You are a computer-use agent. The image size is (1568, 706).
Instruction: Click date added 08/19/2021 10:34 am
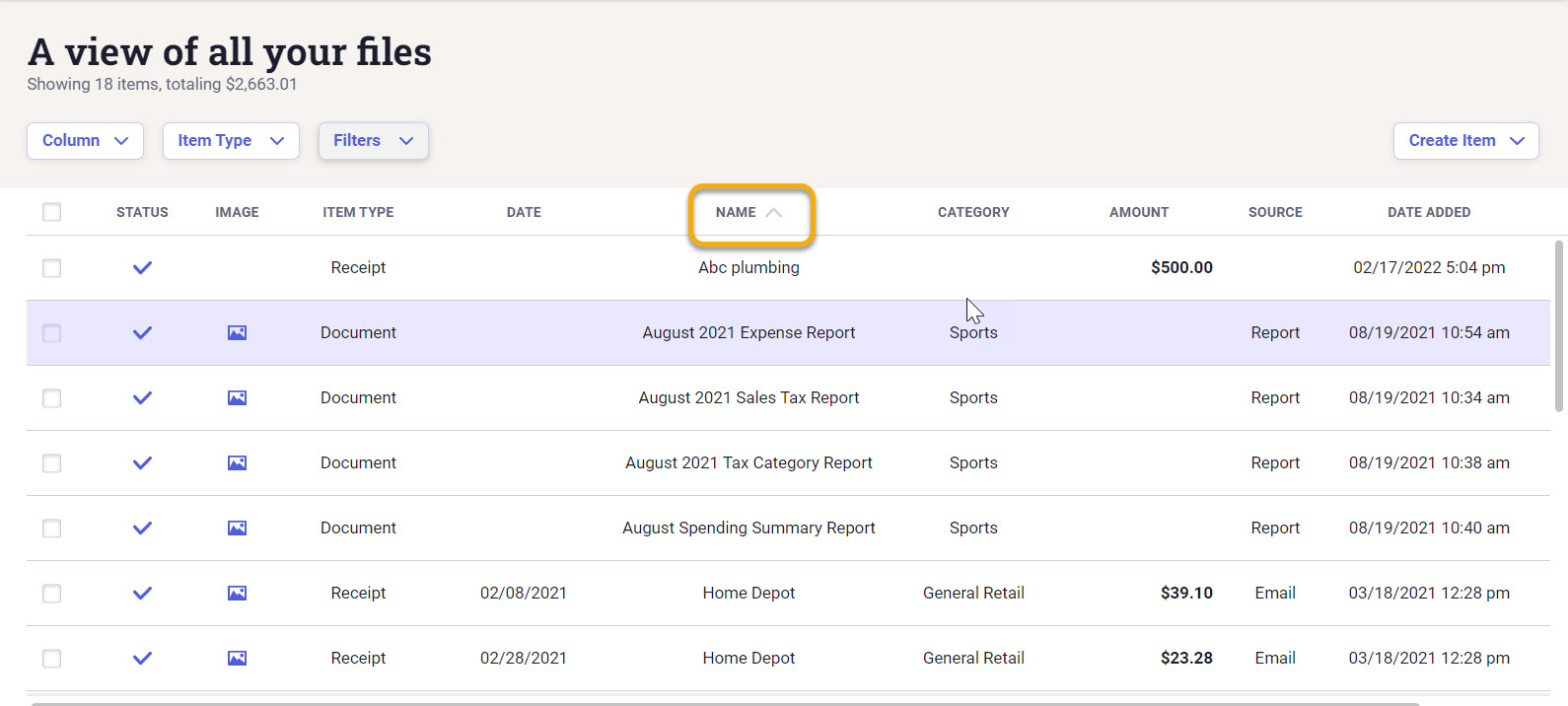point(1429,397)
